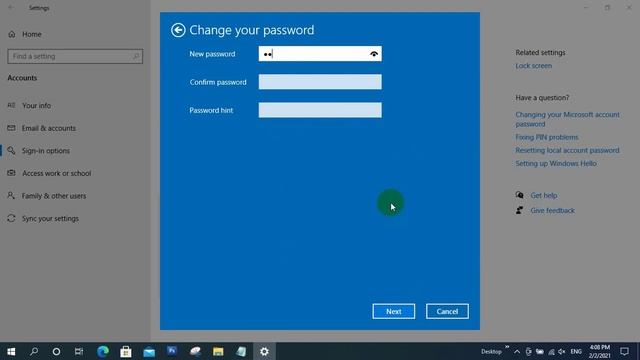Click the Settings gear on taskbar
Viewport: 640px width, 360px height.
[264, 351]
